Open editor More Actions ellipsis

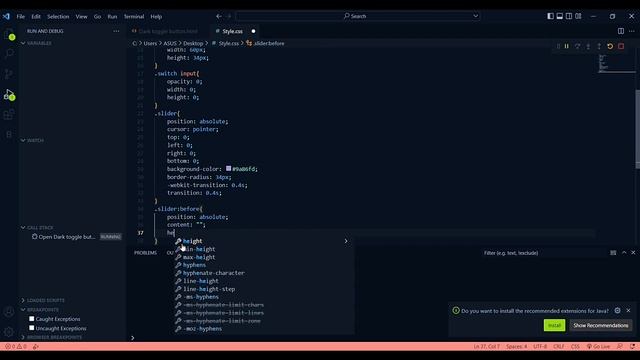click(x=631, y=31)
